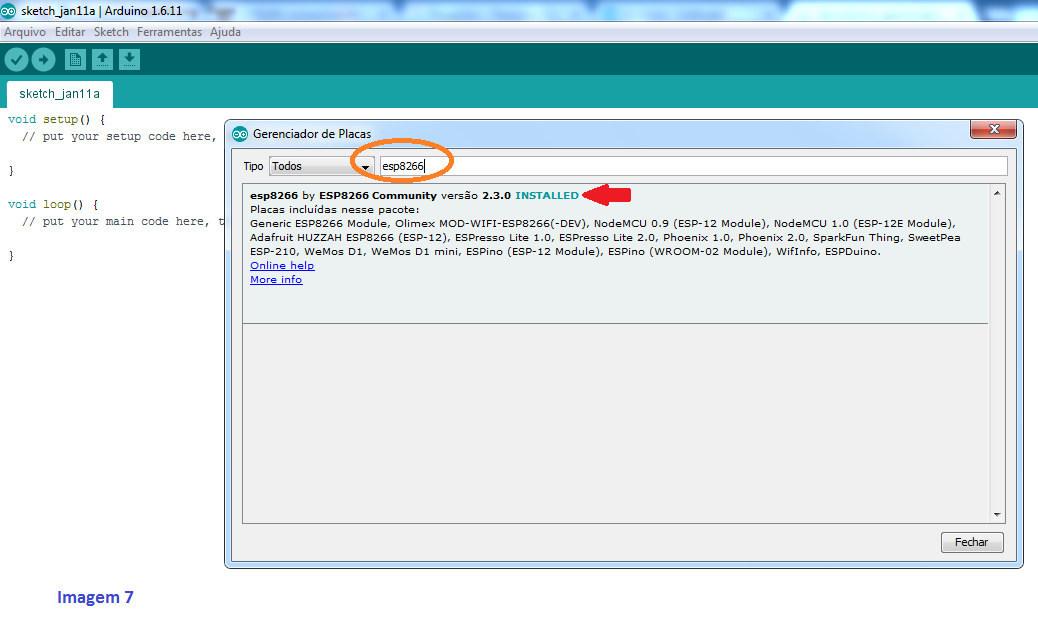Click the Fechar button
This screenshot has height=620, width=1038.
coord(972,542)
